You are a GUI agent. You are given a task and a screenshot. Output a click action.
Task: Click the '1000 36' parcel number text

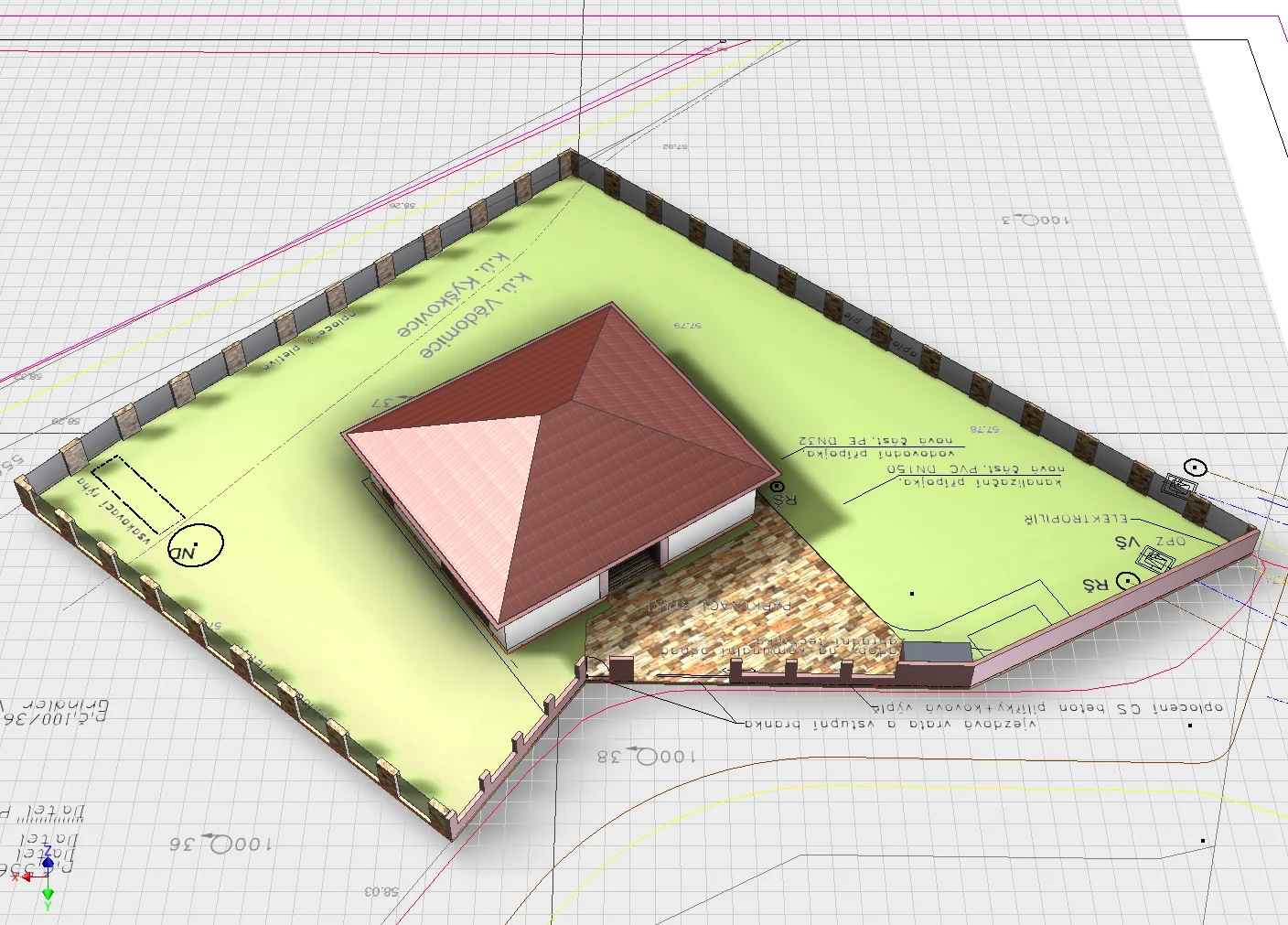click(220, 844)
